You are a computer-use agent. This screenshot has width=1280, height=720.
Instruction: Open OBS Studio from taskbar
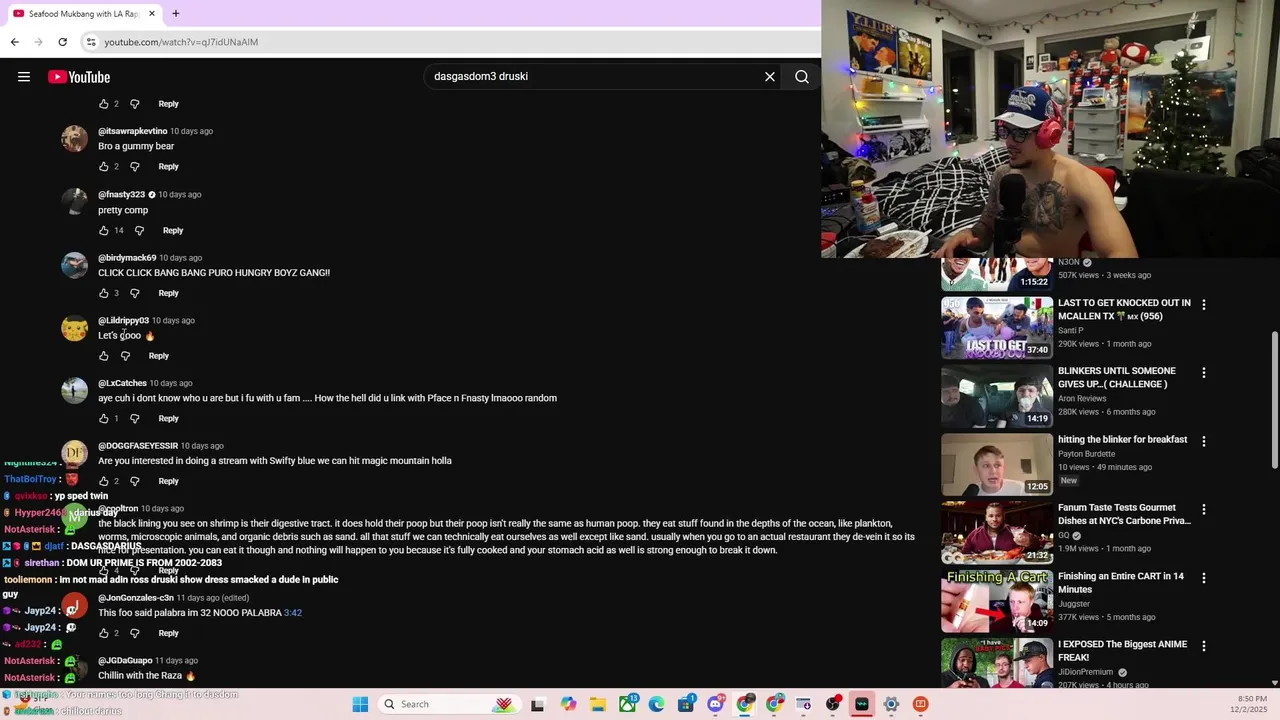[x=832, y=704]
